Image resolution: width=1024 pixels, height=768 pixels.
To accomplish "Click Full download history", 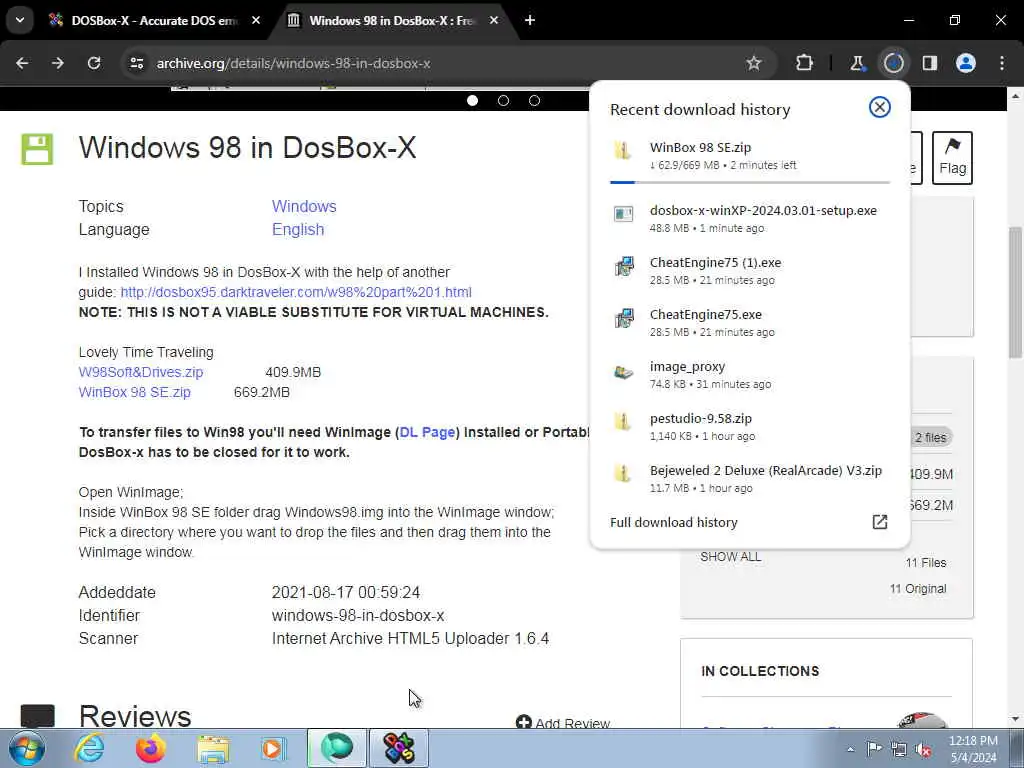I will (x=674, y=522).
